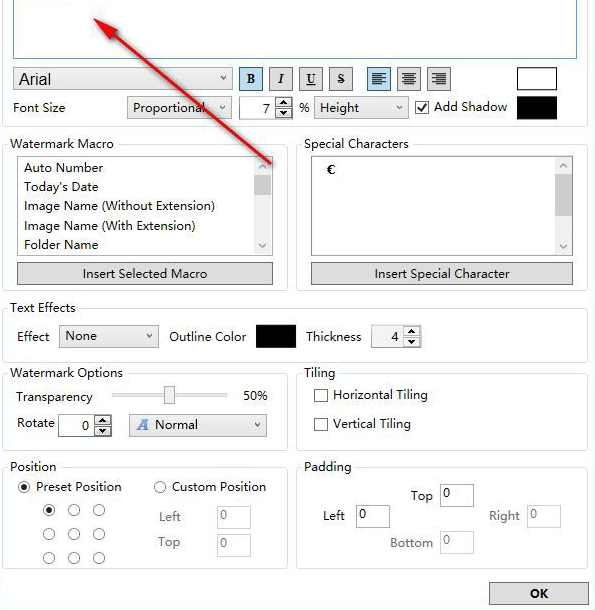Toggle Underline text formatting
595x610 pixels.
(311, 79)
